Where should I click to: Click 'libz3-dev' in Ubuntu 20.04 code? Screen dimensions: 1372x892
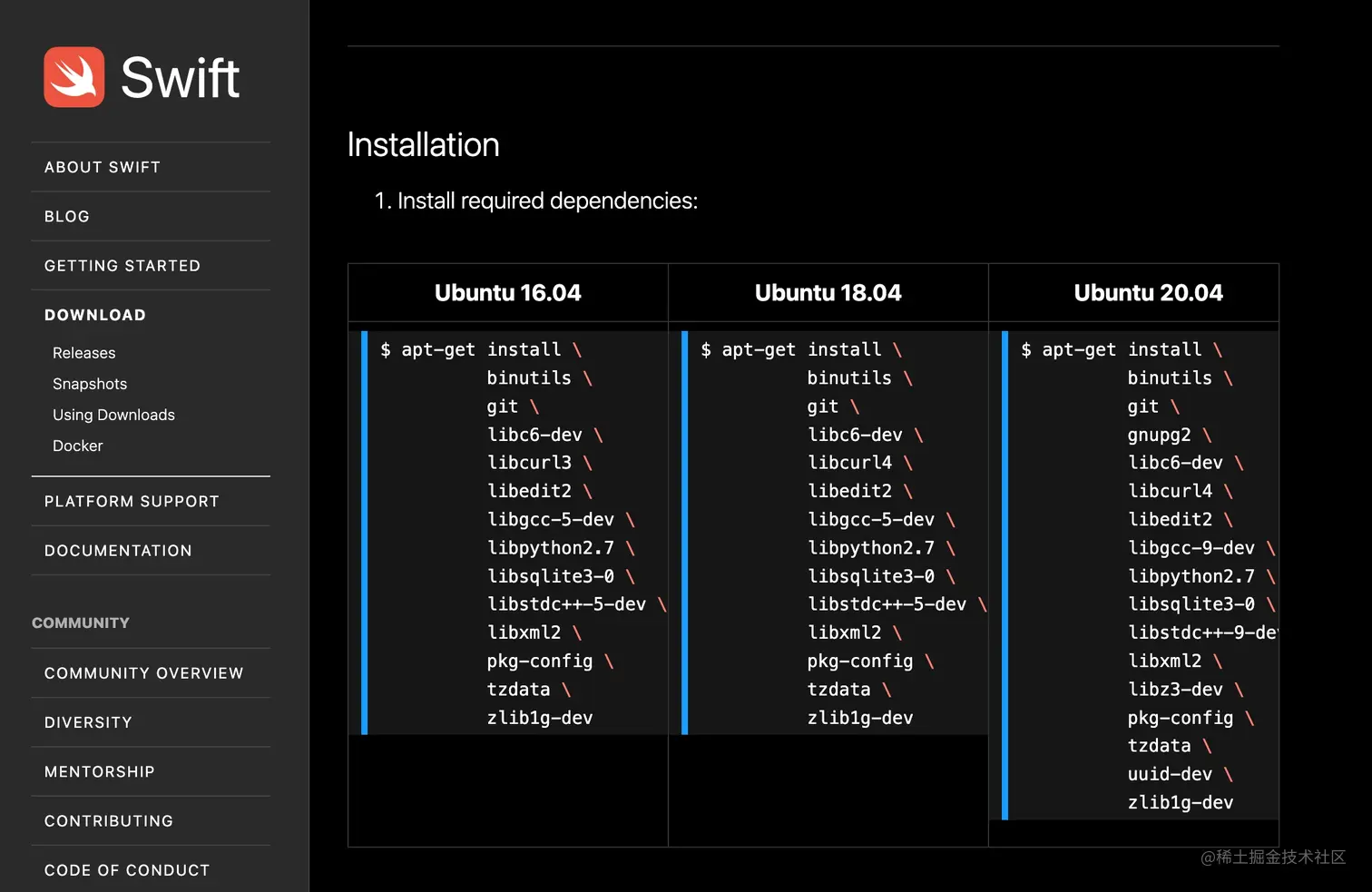pyautogui.click(x=1176, y=690)
